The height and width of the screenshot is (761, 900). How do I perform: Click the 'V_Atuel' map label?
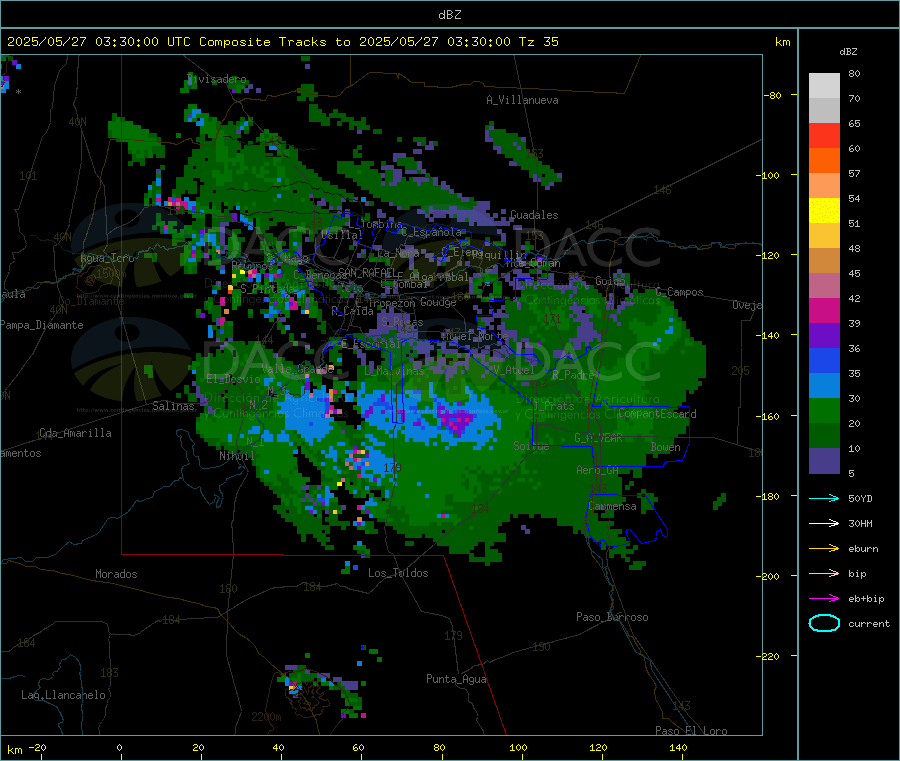pyautogui.click(x=513, y=370)
